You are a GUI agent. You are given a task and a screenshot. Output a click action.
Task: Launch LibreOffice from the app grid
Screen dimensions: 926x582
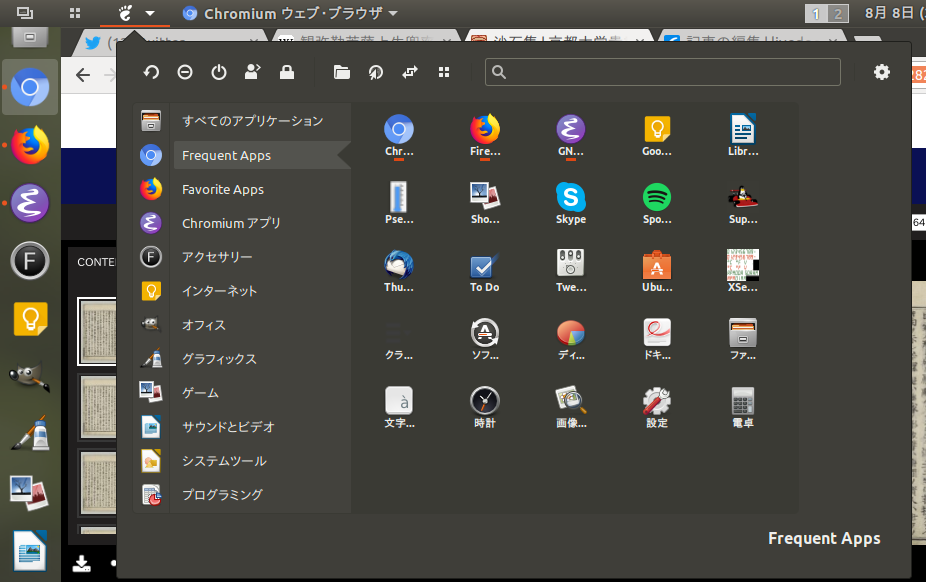[x=743, y=136]
